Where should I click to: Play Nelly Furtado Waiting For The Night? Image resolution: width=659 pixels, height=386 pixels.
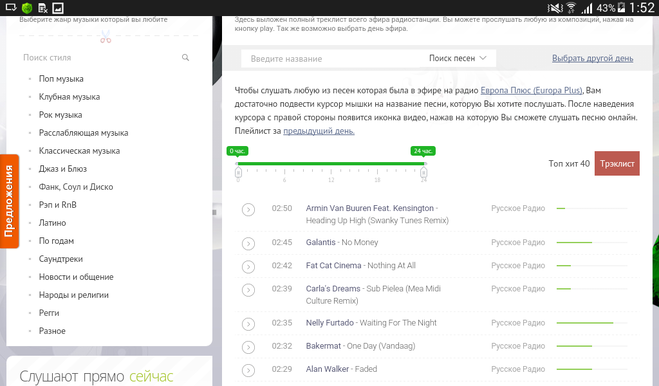(x=248, y=324)
